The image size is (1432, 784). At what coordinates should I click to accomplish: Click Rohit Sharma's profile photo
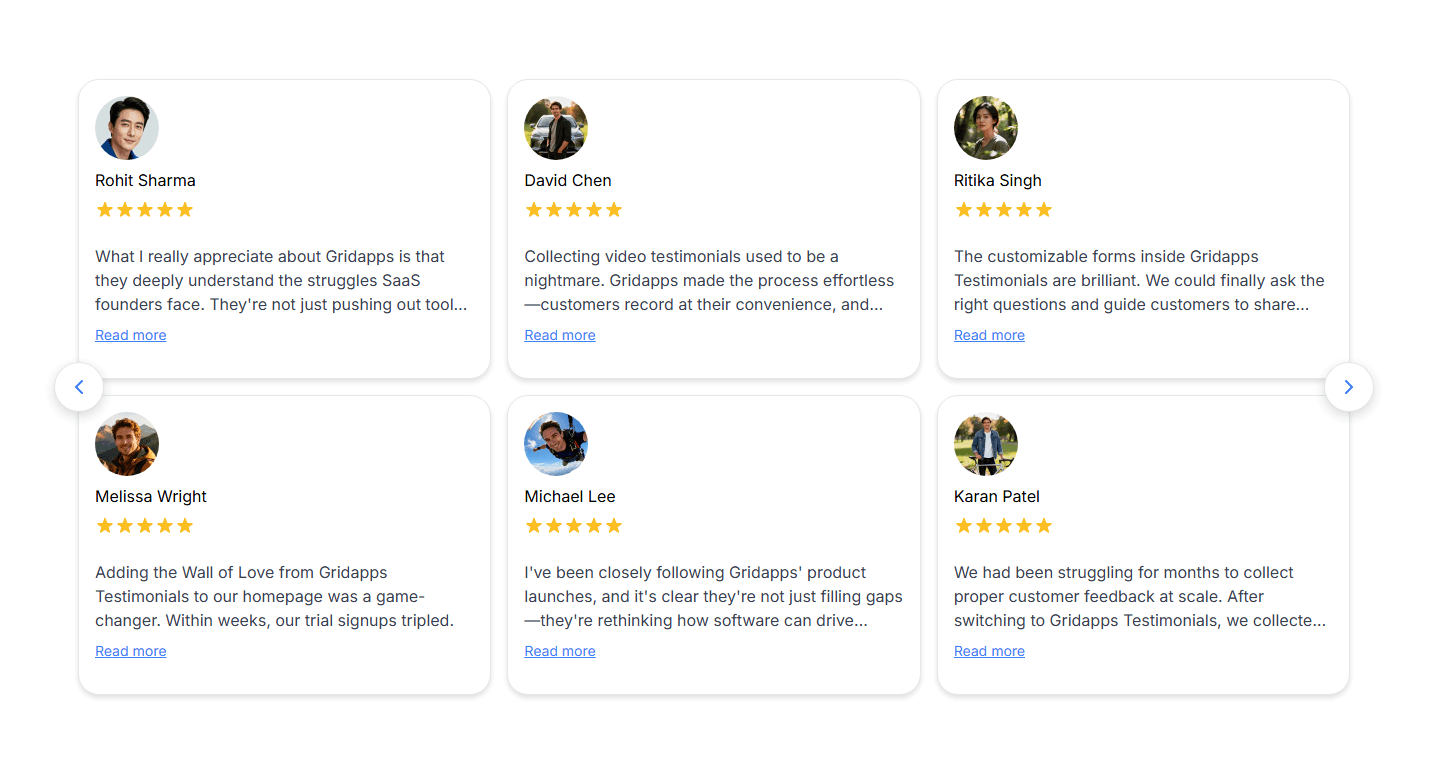pyautogui.click(x=127, y=128)
